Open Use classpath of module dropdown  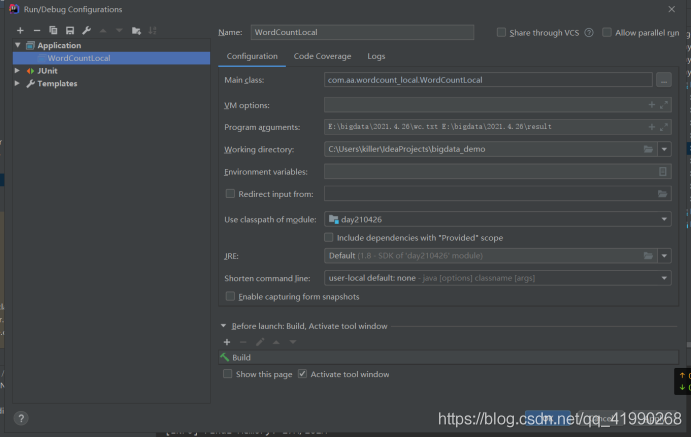tap(664, 219)
